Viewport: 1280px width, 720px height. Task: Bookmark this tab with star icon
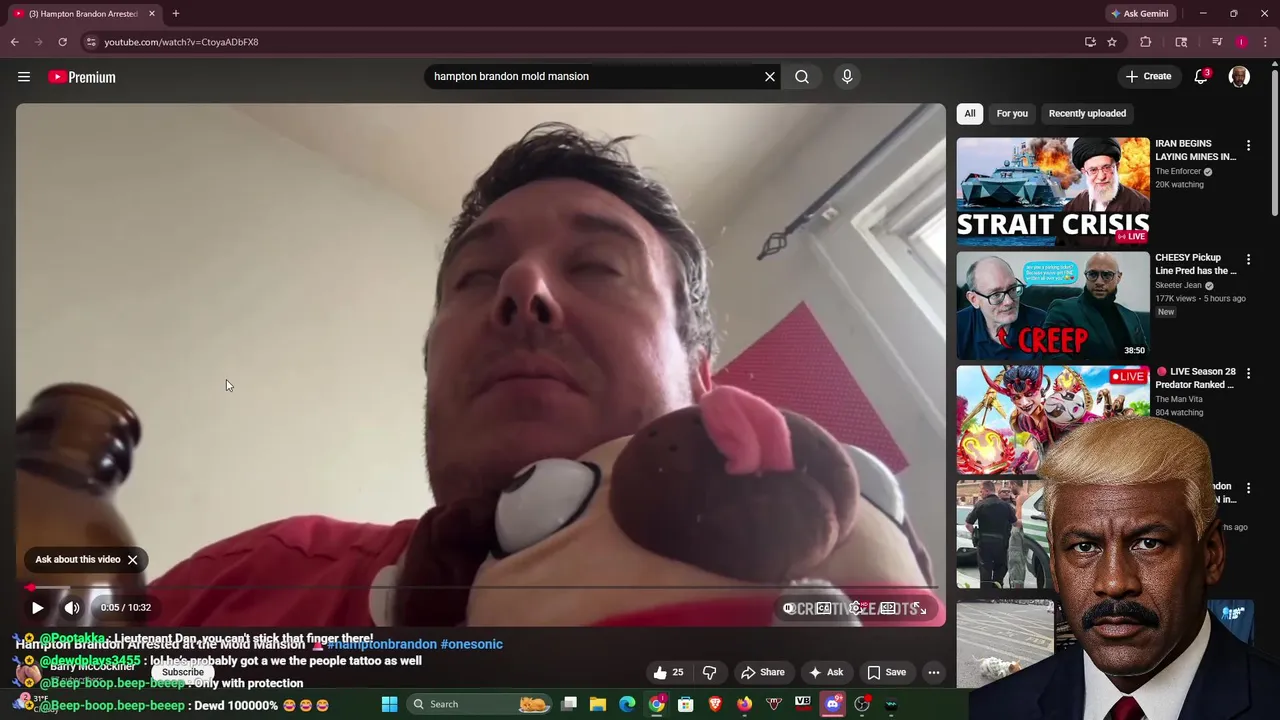click(1112, 42)
